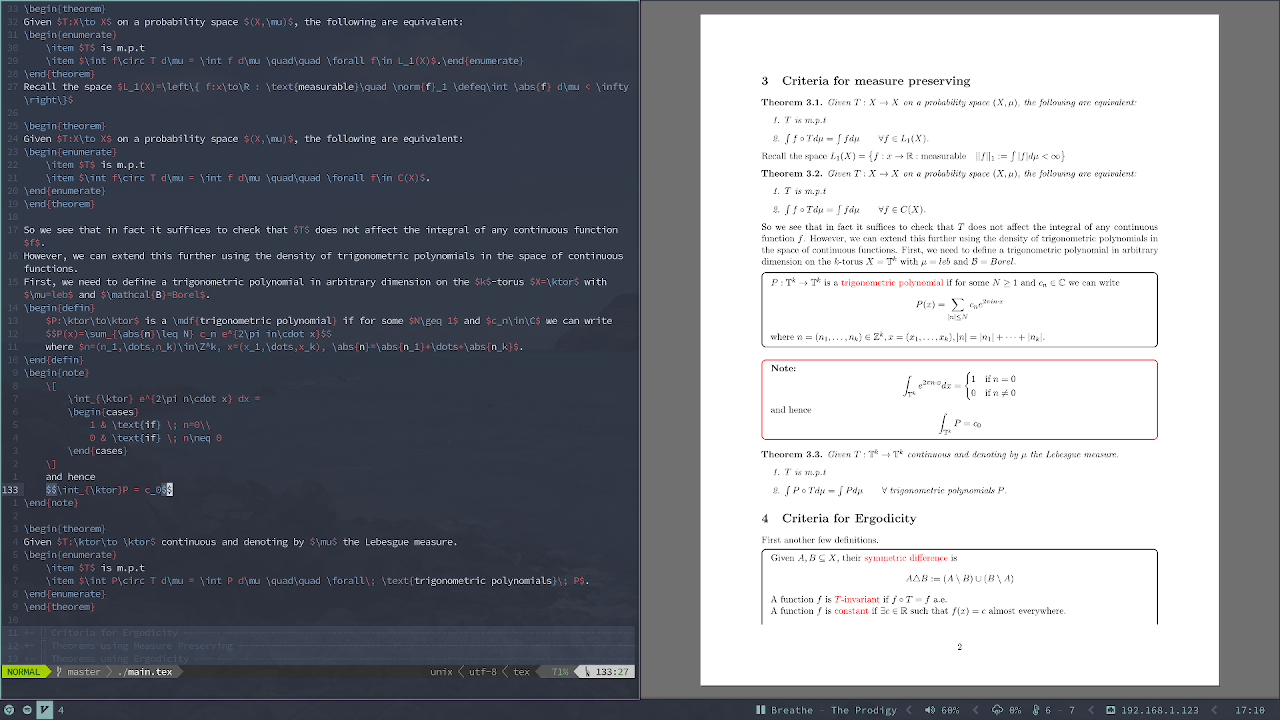Click the \begin{cases} line in editor
The image size is (1280, 720).
point(103,412)
